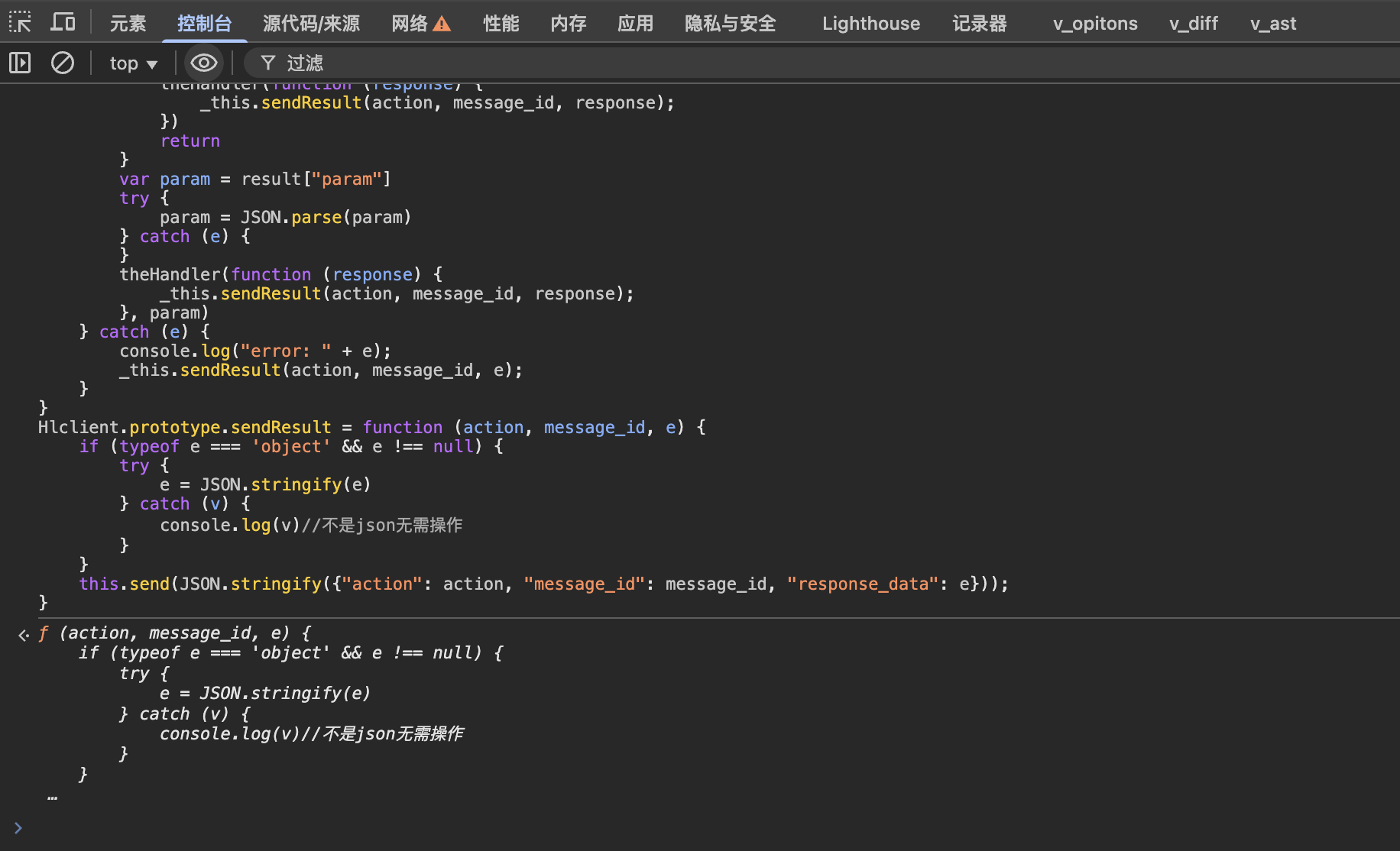The image size is (1400, 851).
Task: Activate the inspect element picker icon
Action: (x=20, y=22)
